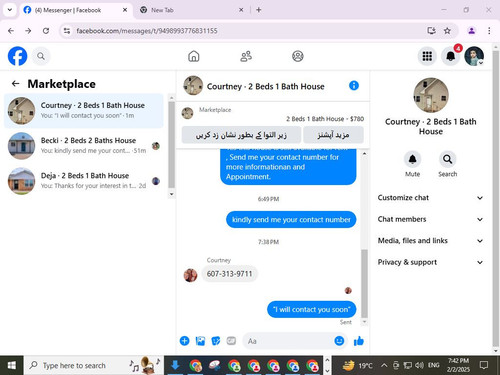Choose a sticker
The width and height of the screenshot is (500, 375).
(x=216, y=341)
